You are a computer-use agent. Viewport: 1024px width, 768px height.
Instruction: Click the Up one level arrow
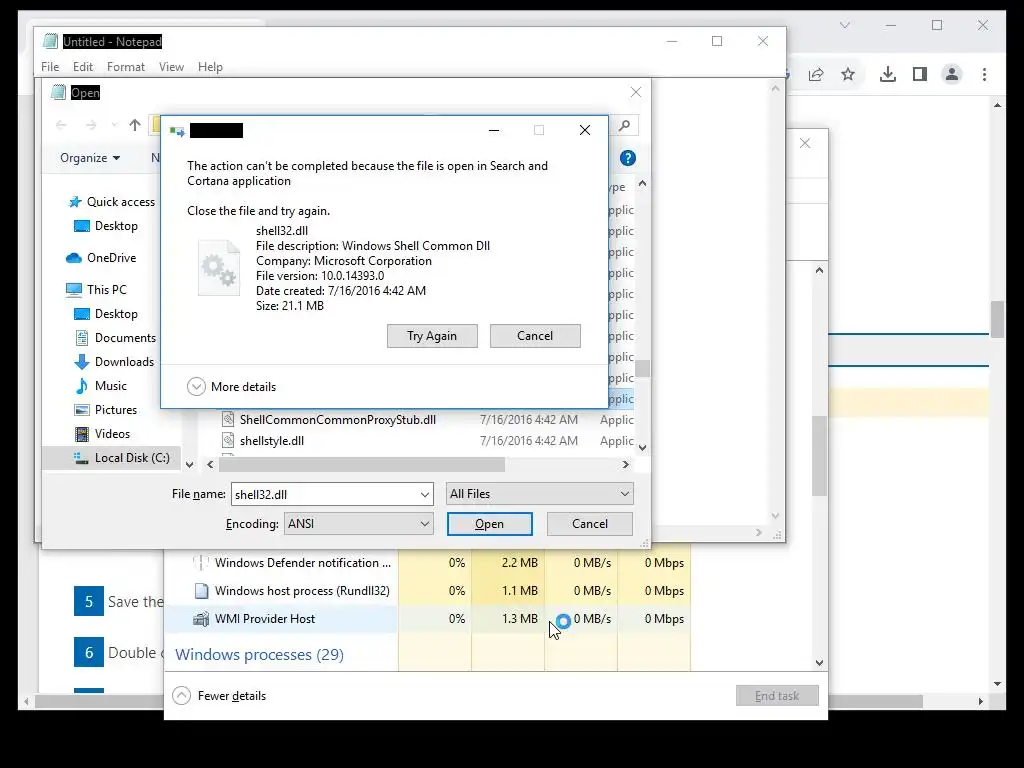coord(135,125)
